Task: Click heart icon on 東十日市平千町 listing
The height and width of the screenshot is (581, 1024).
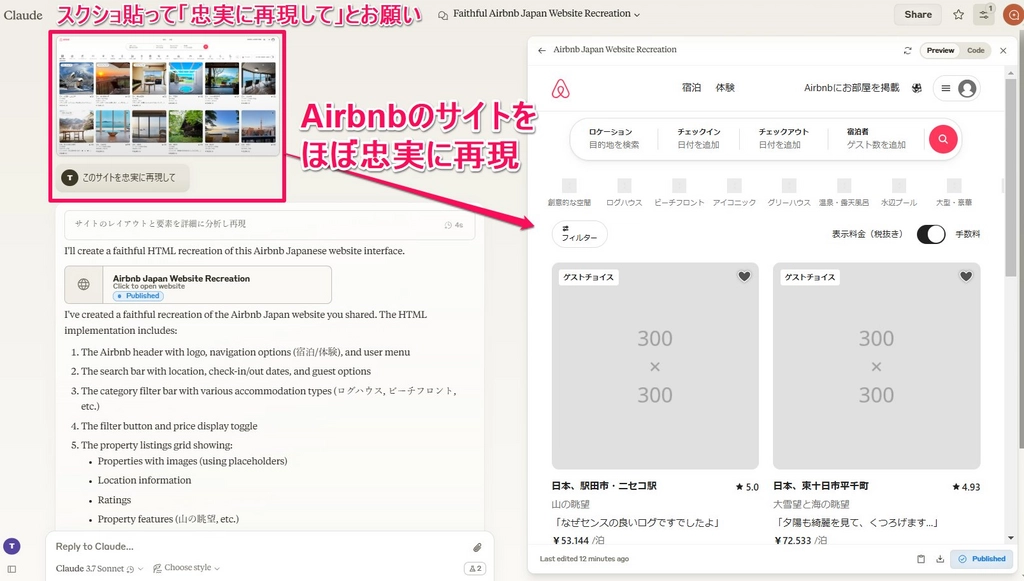Action: click(x=966, y=276)
